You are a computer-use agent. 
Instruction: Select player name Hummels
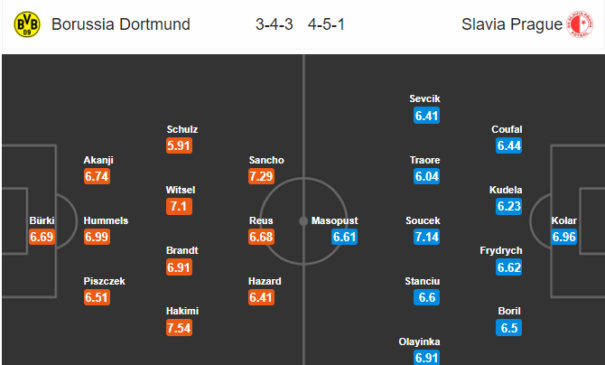[x=106, y=221]
